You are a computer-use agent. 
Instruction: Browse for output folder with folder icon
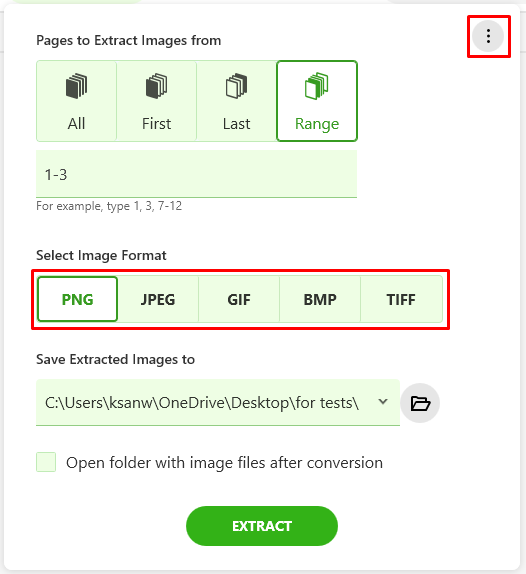(x=420, y=403)
